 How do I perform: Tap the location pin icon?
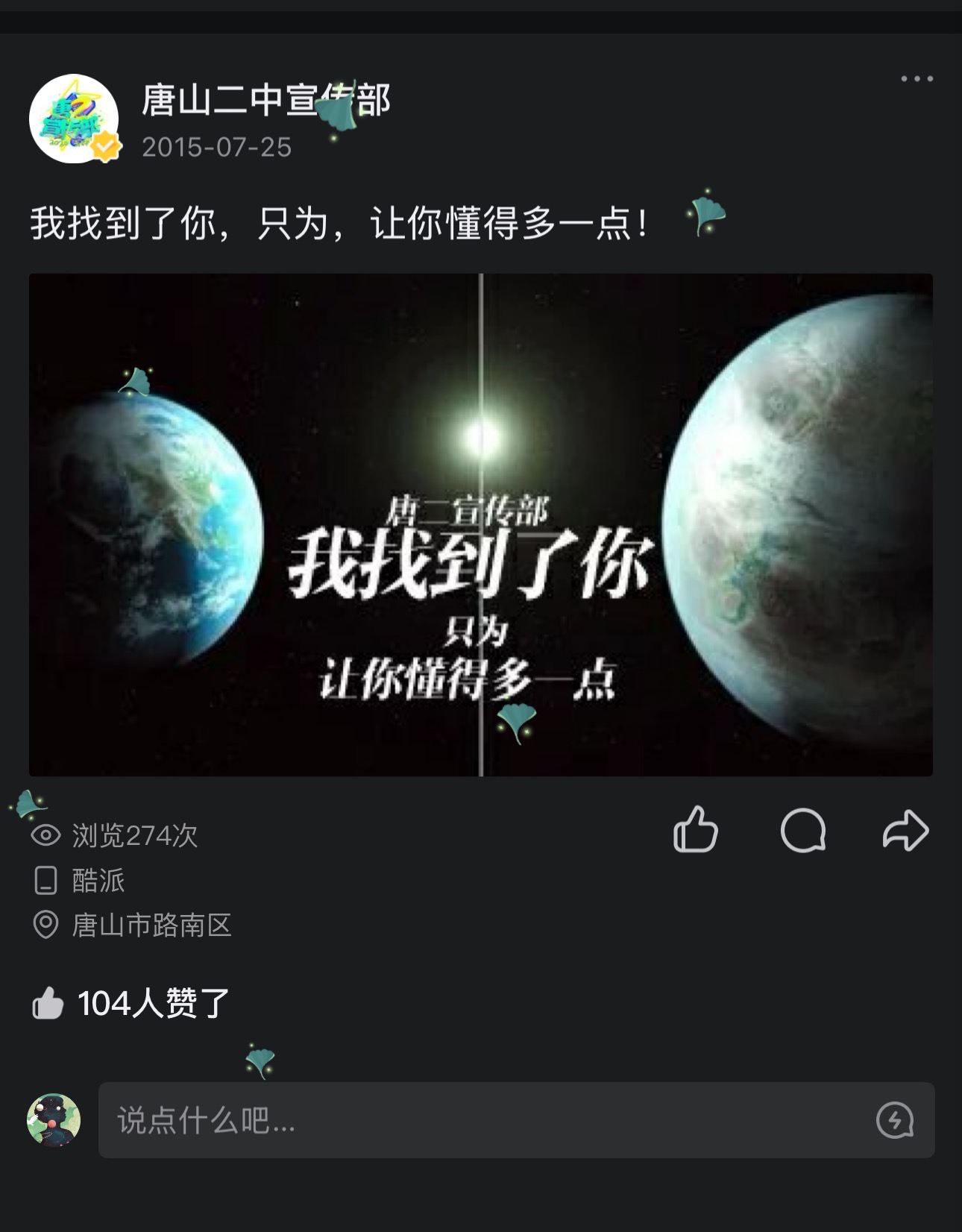45,925
